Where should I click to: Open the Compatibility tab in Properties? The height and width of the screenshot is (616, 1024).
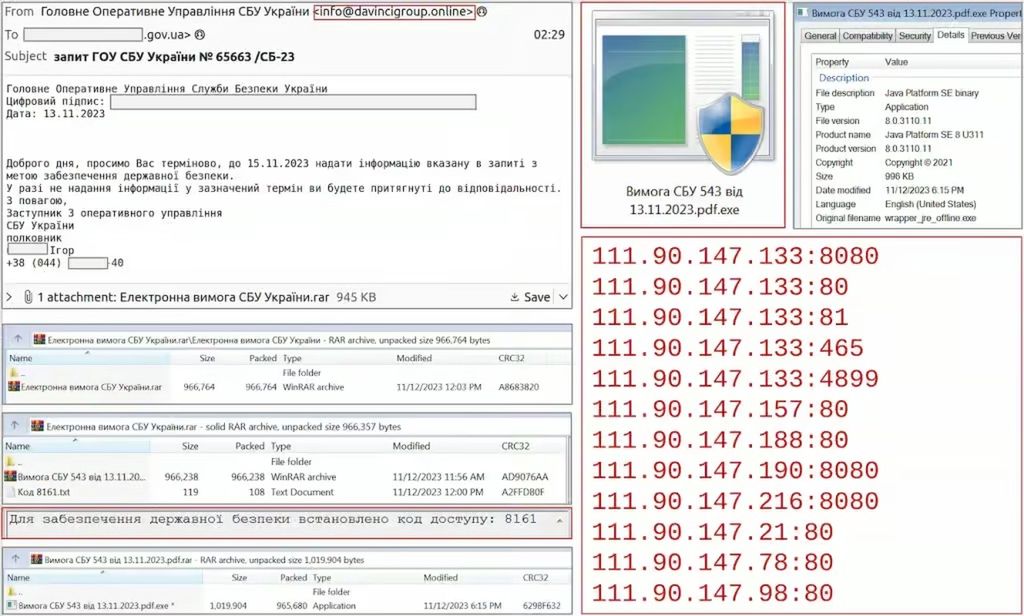pyautogui.click(x=867, y=36)
